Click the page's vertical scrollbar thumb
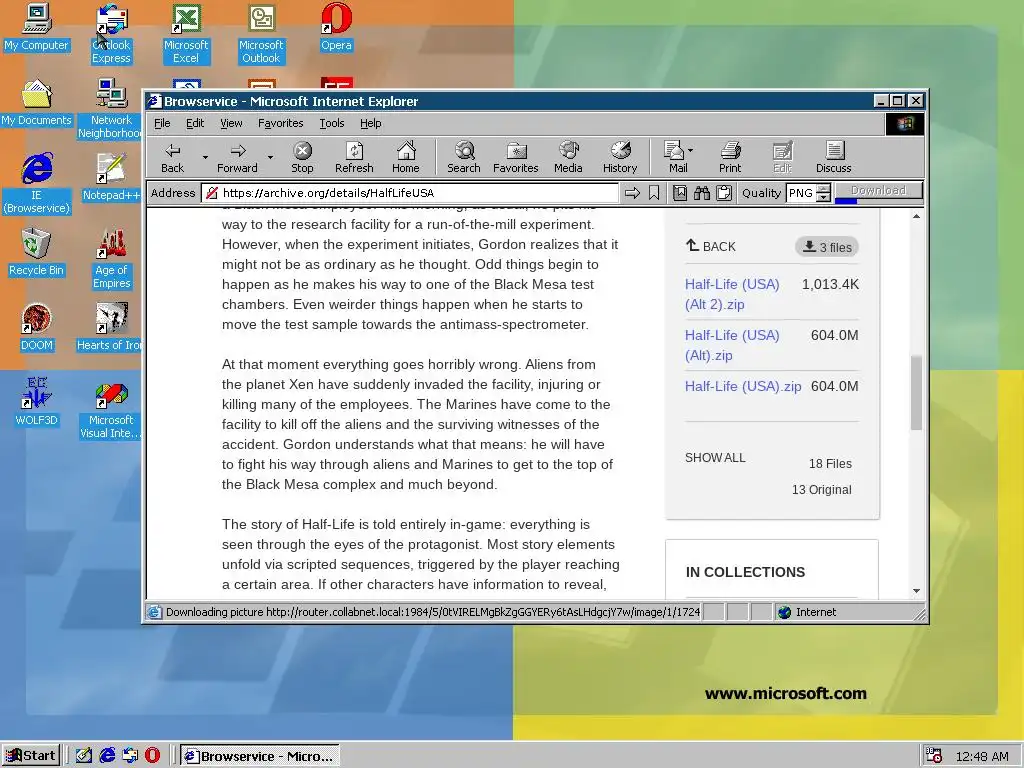1024x768 pixels. click(916, 393)
